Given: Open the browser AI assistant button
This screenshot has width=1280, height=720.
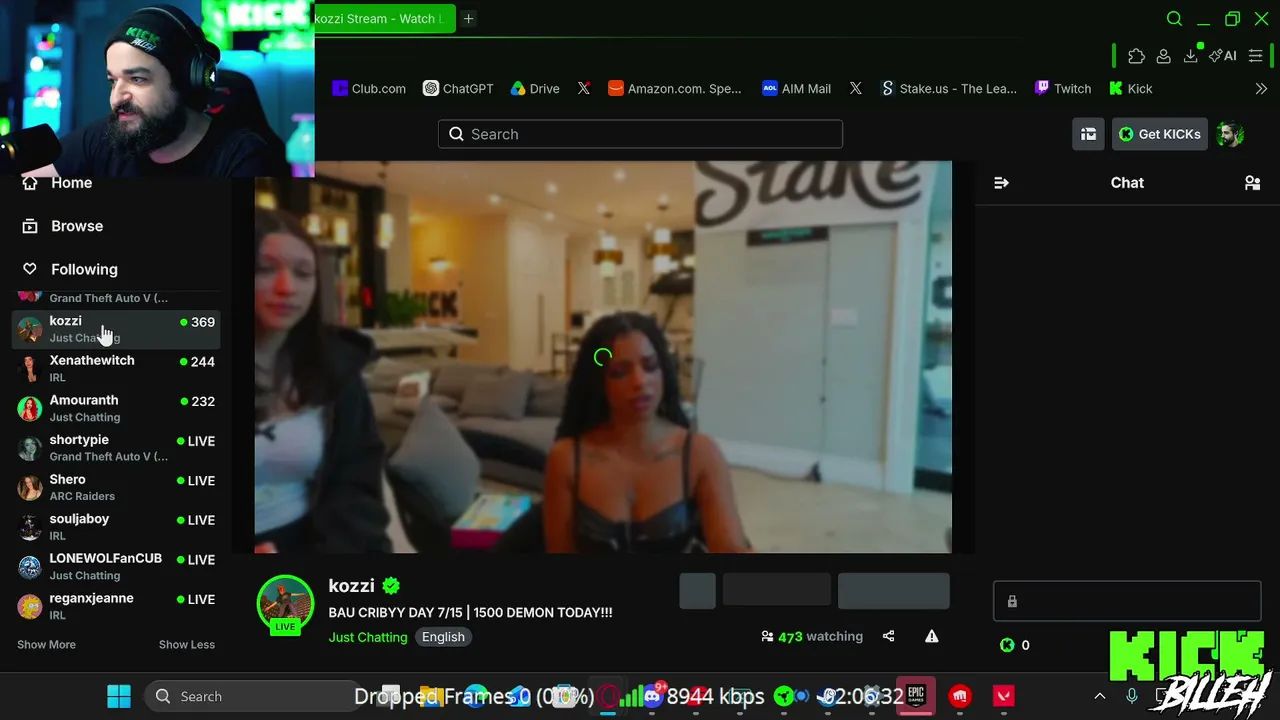Looking at the screenshot, I should (1223, 56).
